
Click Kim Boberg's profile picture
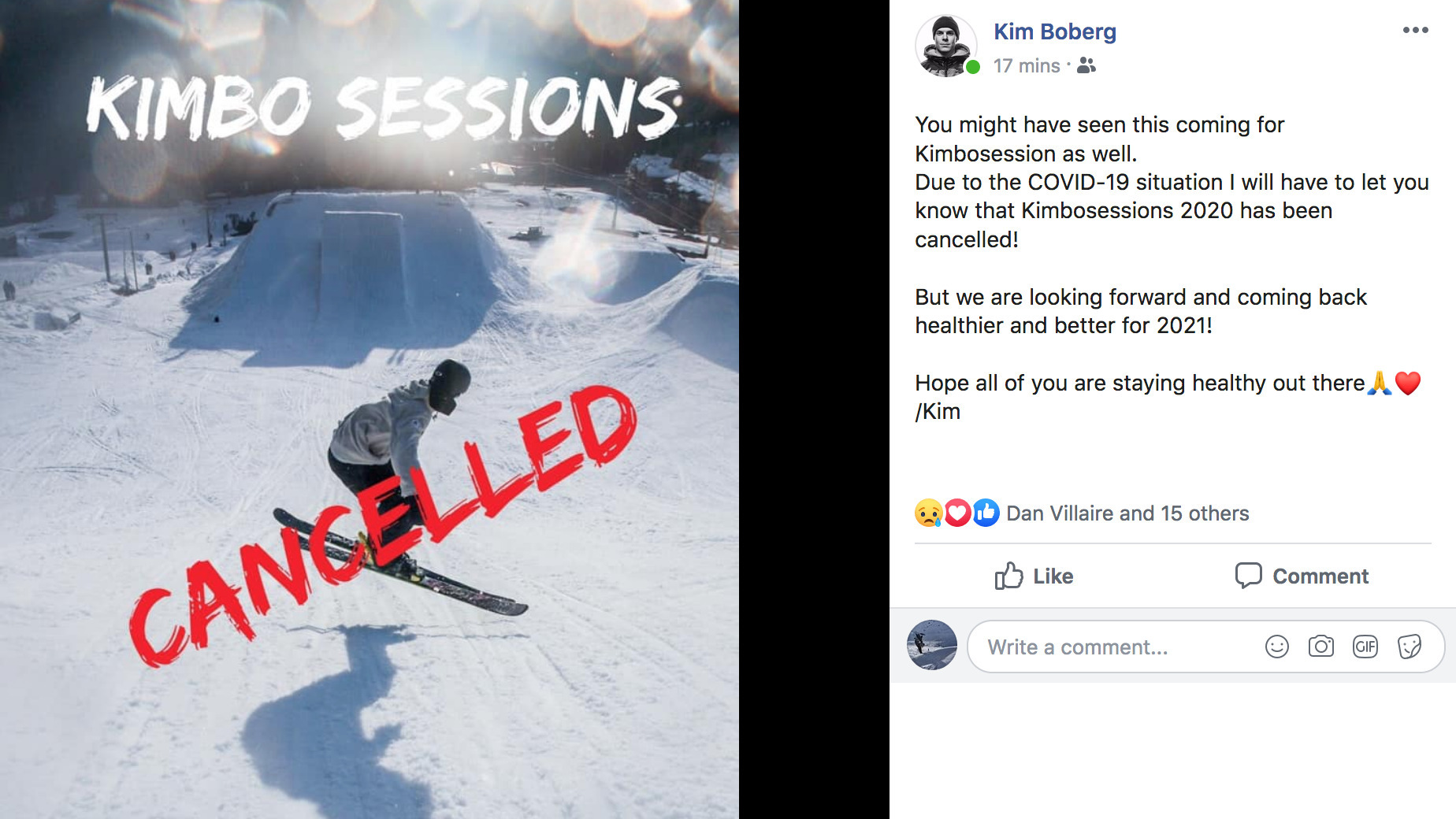pos(945,46)
